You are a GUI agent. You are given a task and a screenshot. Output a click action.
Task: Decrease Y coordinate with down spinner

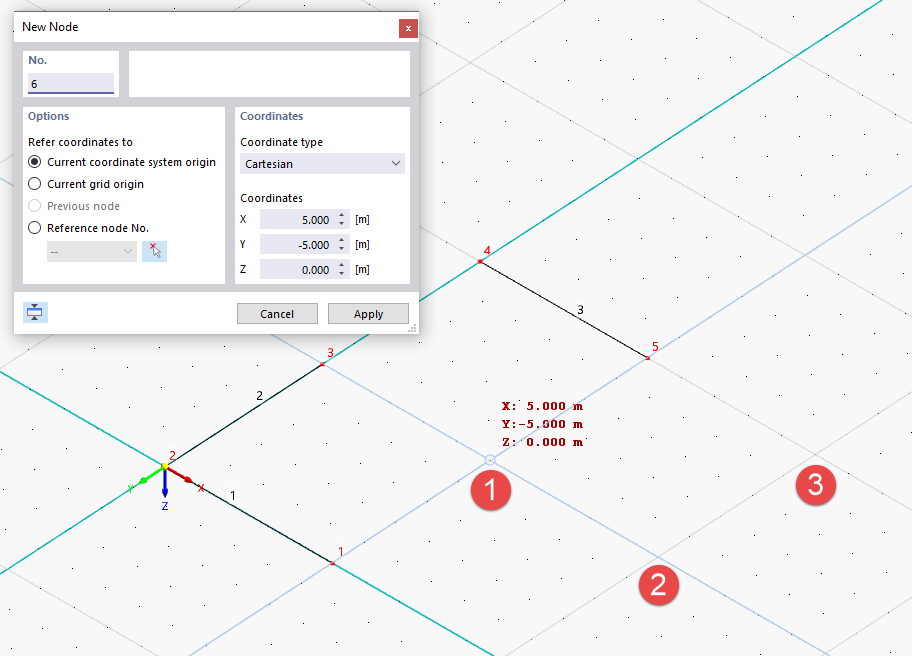point(341,249)
